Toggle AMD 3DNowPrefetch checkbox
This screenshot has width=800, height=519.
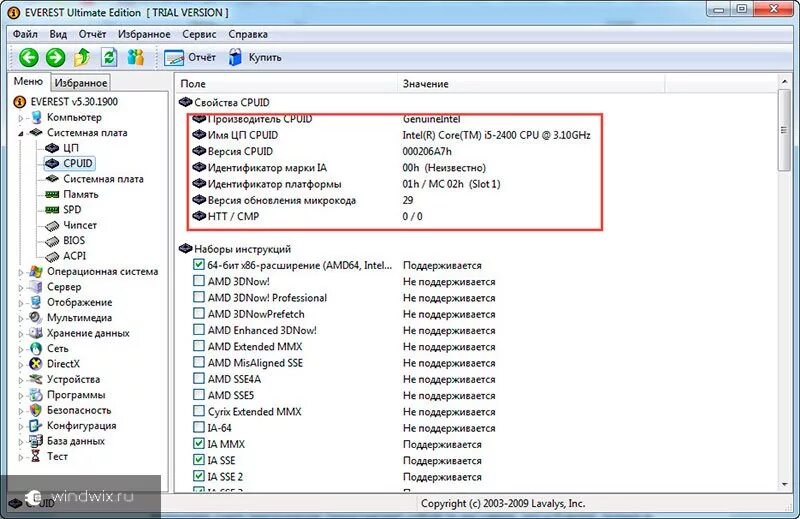[x=199, y=314]
